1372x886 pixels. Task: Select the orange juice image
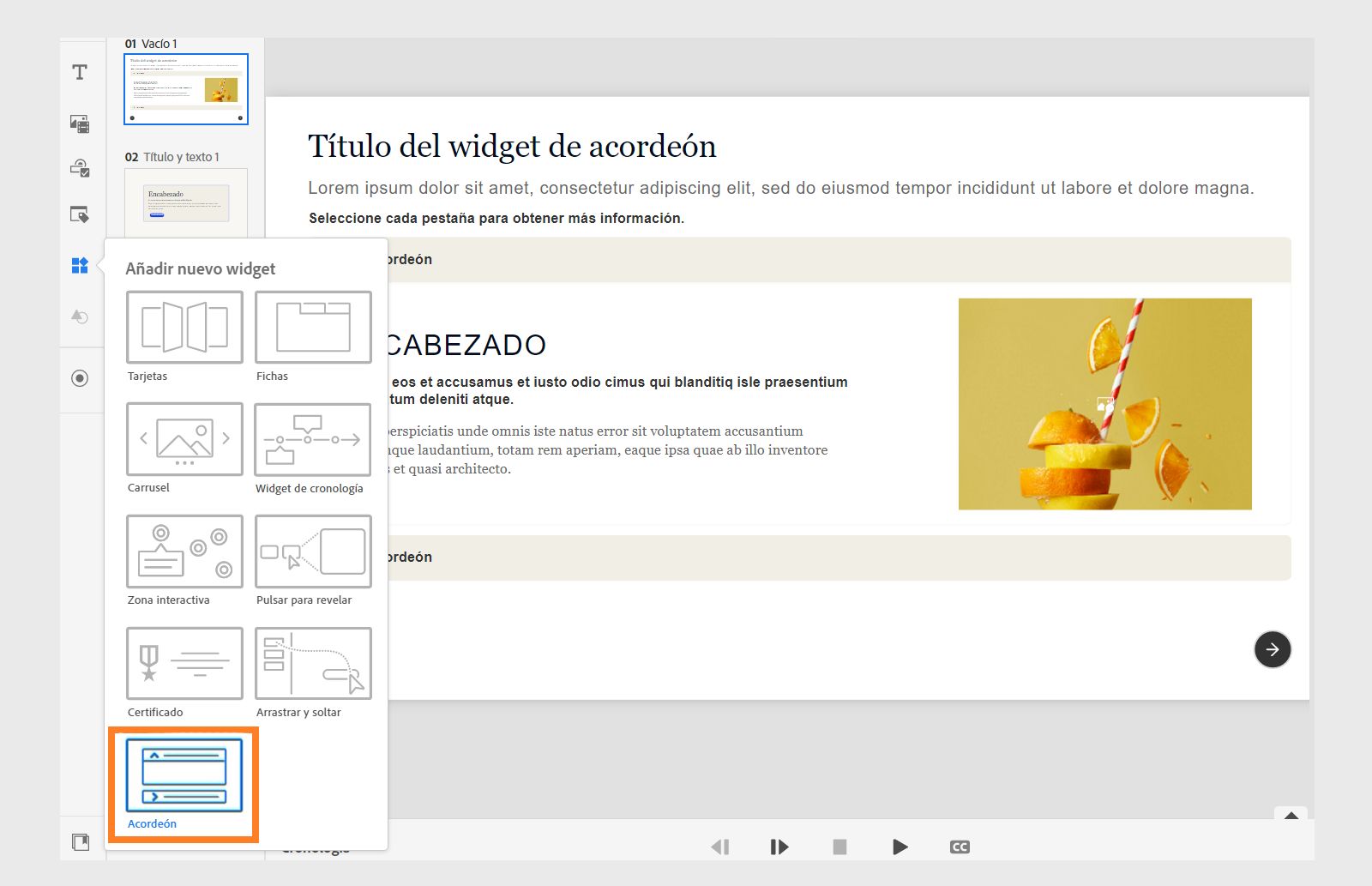1105,404
